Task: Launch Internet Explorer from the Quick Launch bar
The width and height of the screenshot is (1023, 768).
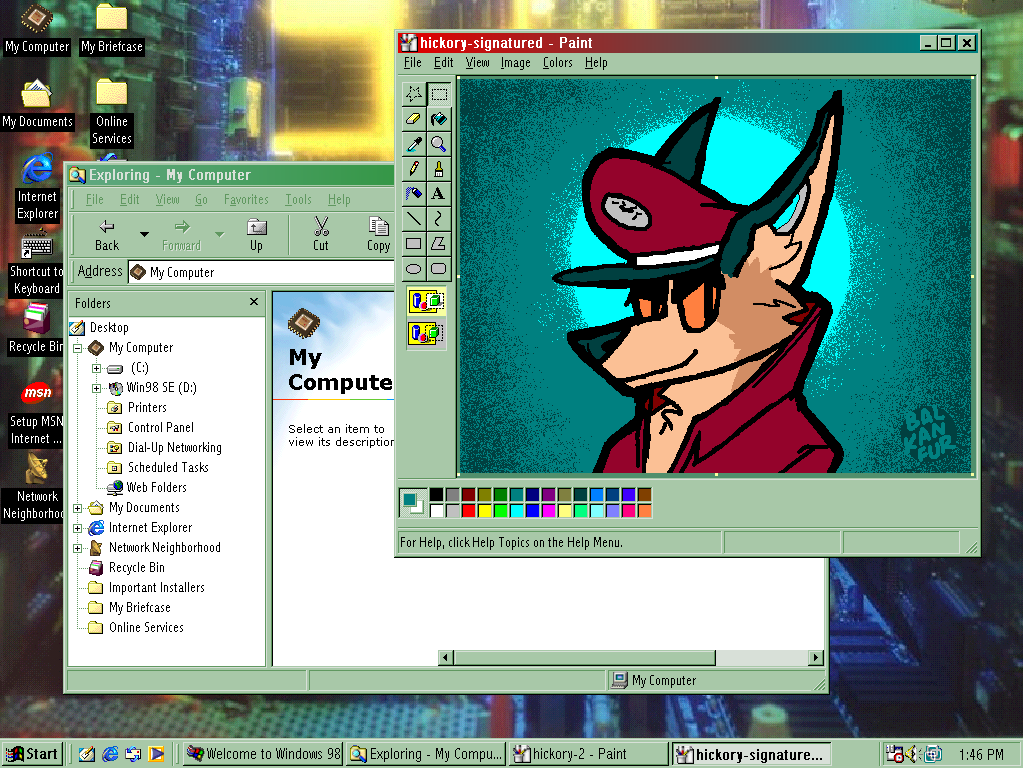Action: point(110,754)
